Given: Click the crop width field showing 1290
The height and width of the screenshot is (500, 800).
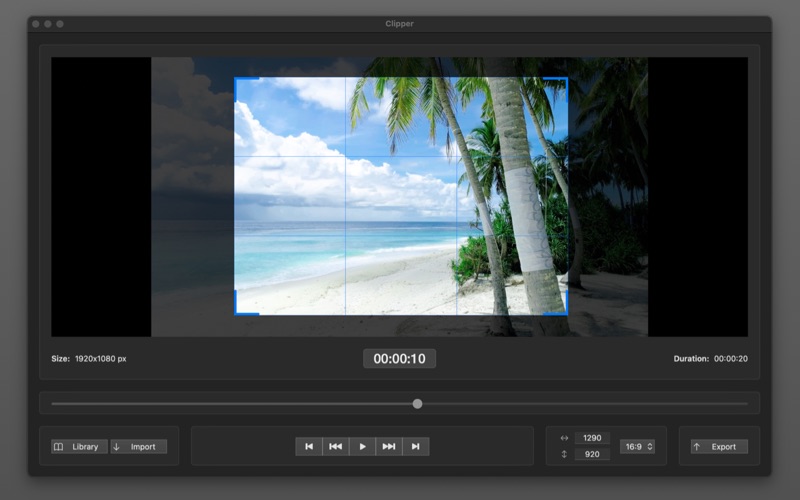Looking at the screenshot, I should [592, 438].
